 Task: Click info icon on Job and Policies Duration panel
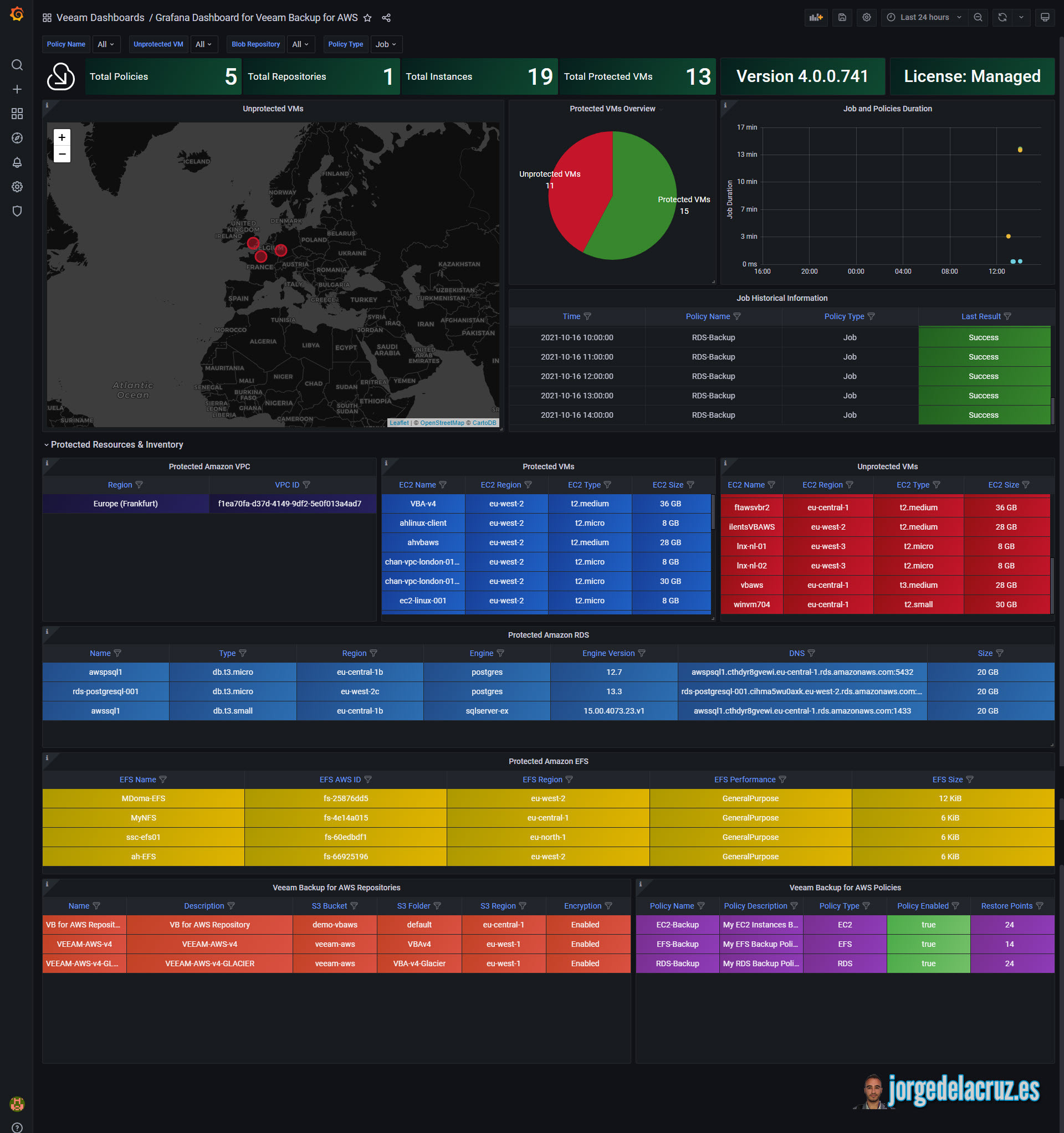[725, 105]
